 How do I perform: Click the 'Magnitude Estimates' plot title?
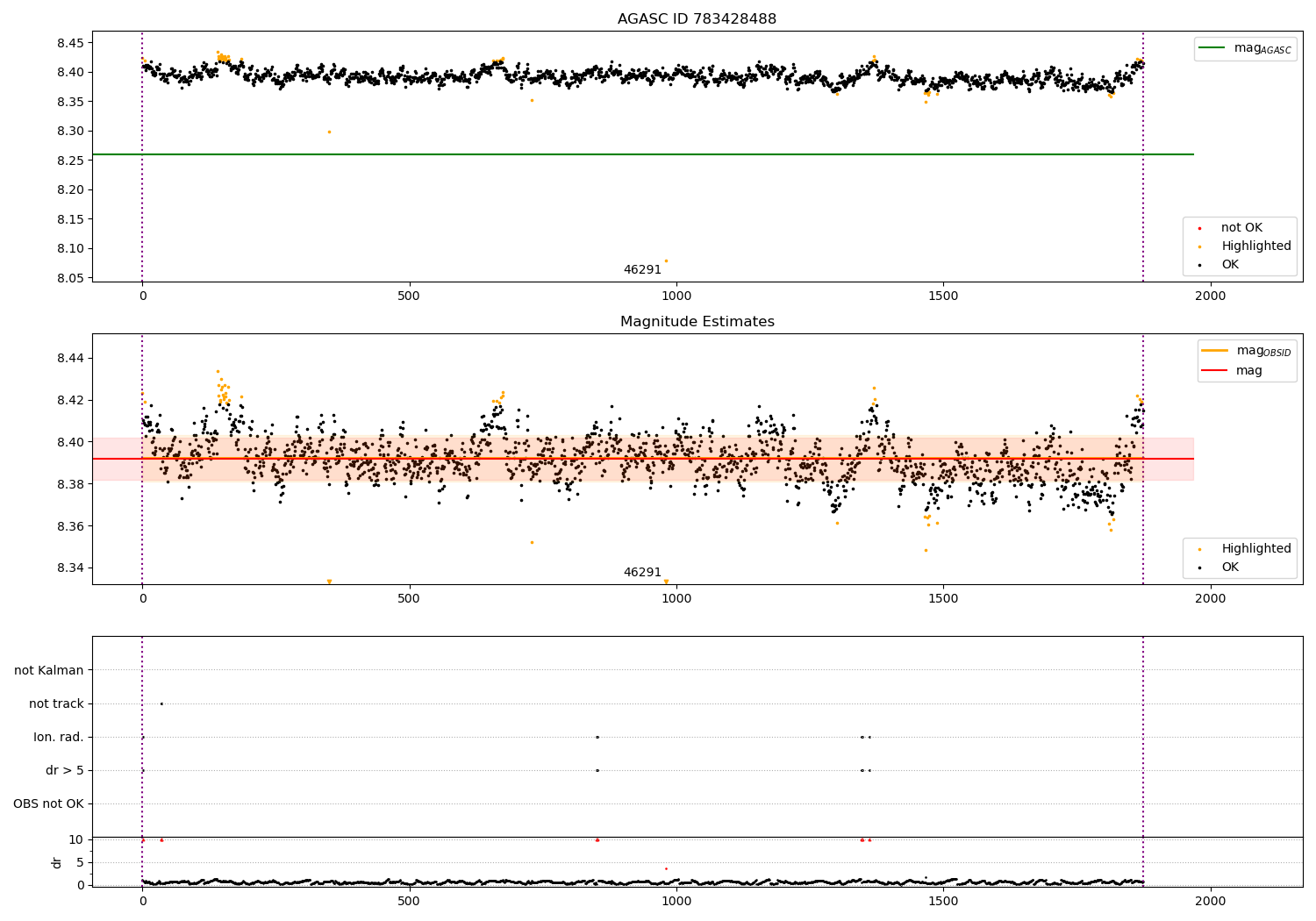coord(697,321)
